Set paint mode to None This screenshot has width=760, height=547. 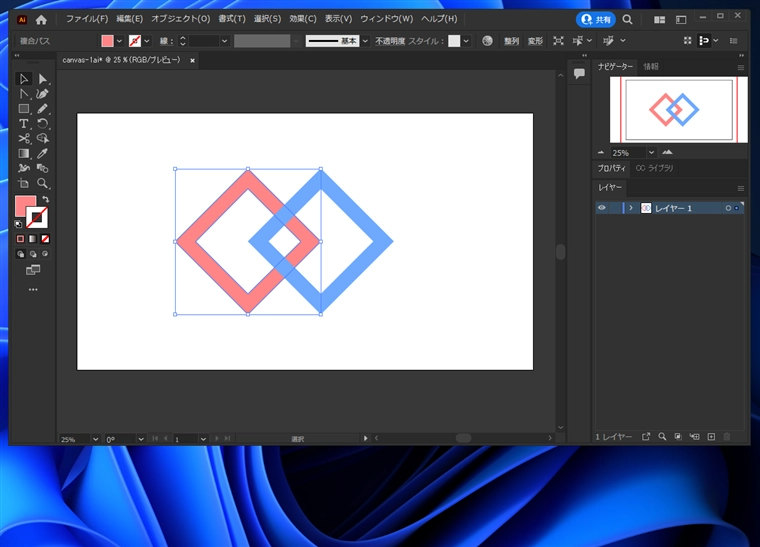coord(45,239)
